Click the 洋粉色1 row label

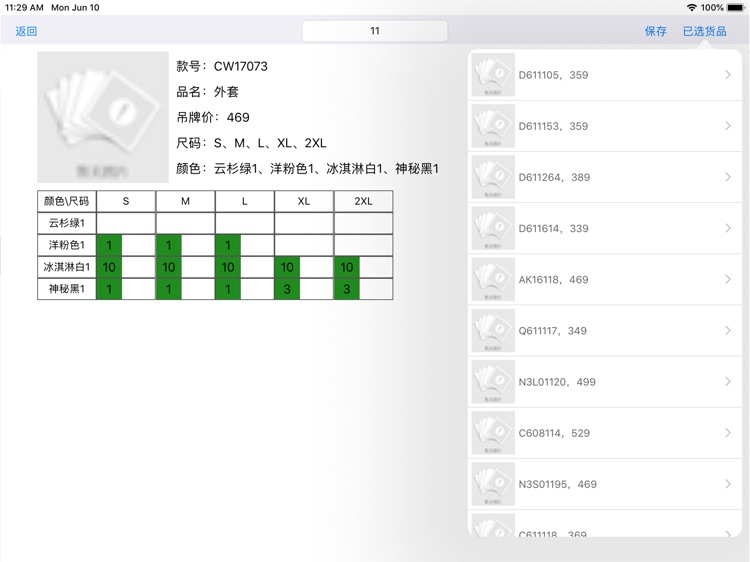click(66, 245)
